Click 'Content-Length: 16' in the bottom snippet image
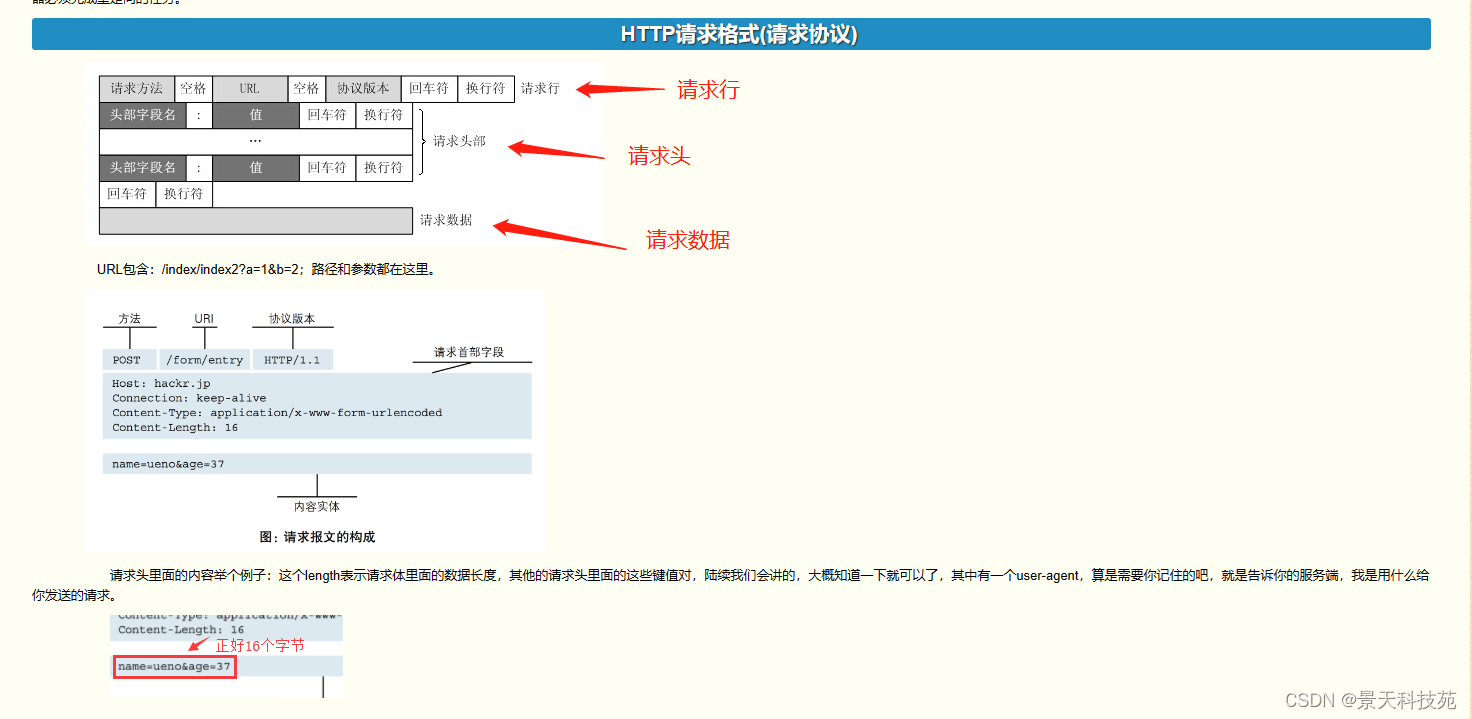This screenshot has width=1472, height=719. [181, 630]
